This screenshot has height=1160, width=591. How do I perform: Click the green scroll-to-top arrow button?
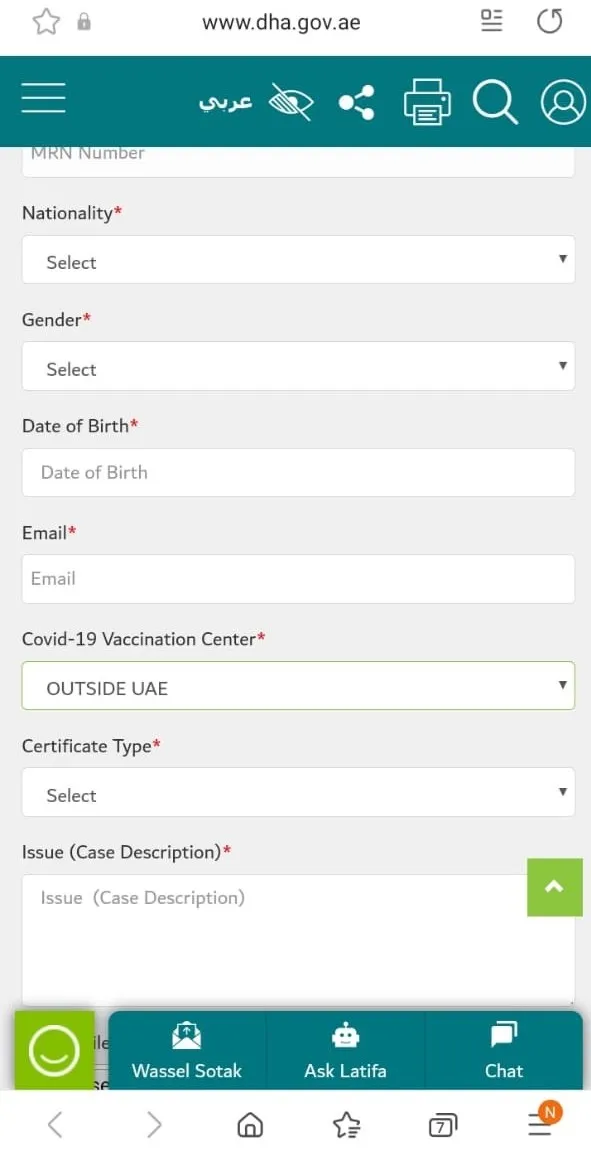click(x=554, y=888)
